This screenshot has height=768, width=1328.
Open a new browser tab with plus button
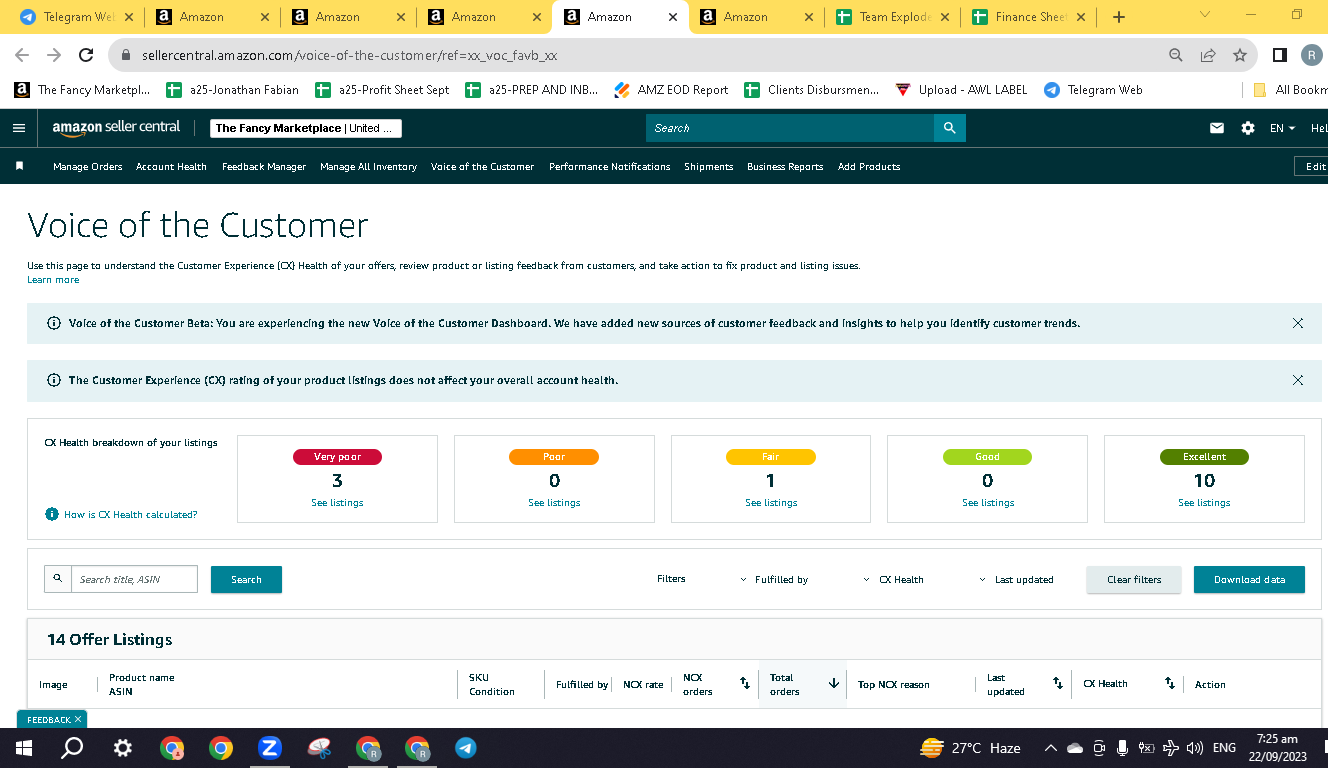(1119, 17)
